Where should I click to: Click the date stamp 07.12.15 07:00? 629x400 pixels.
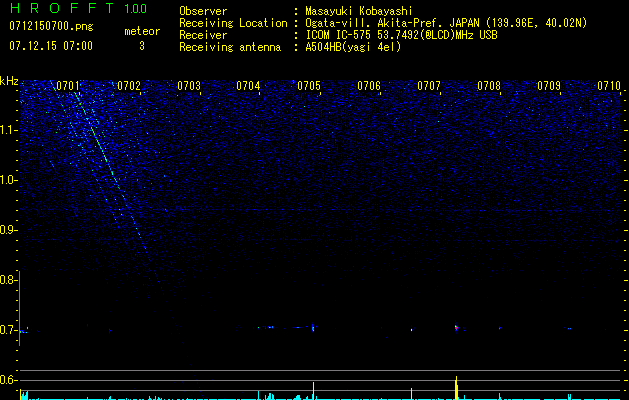pyautogui.click(x=51, y=46)
